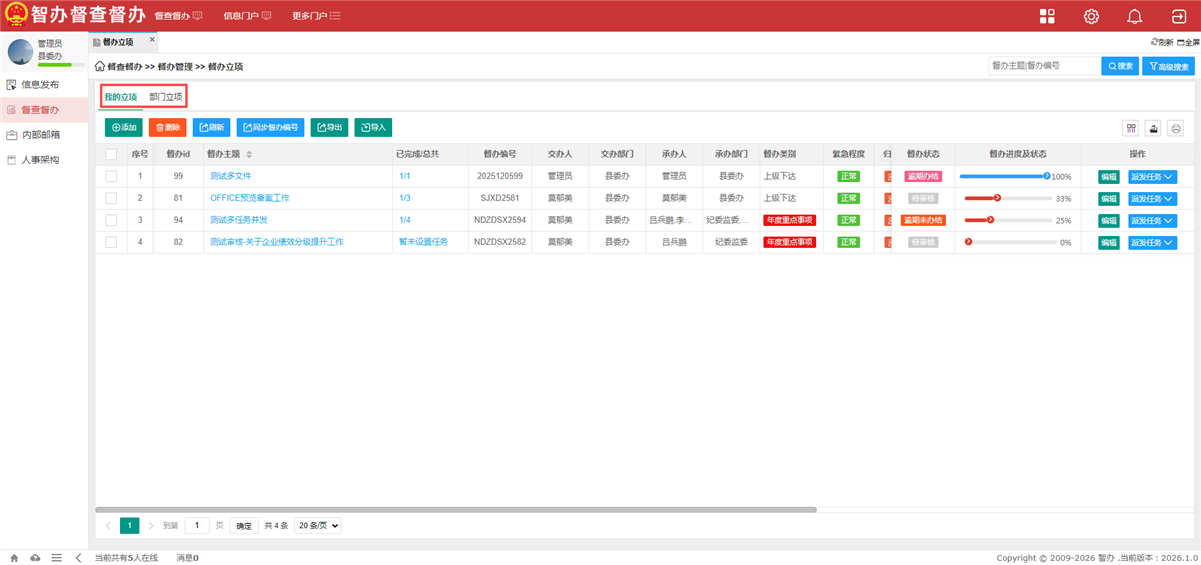Switch to the 部门立项 tab

tap(166, 97)
